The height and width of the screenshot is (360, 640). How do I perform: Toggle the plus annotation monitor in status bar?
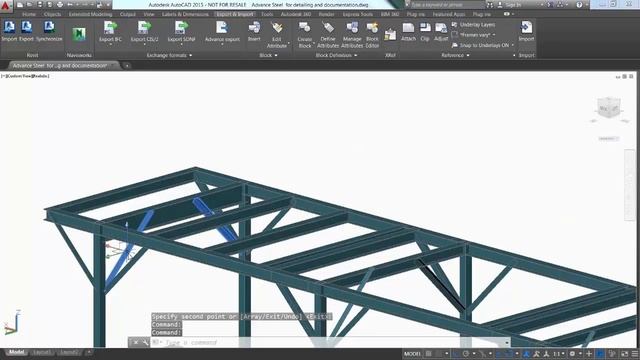tap(589, 354)
